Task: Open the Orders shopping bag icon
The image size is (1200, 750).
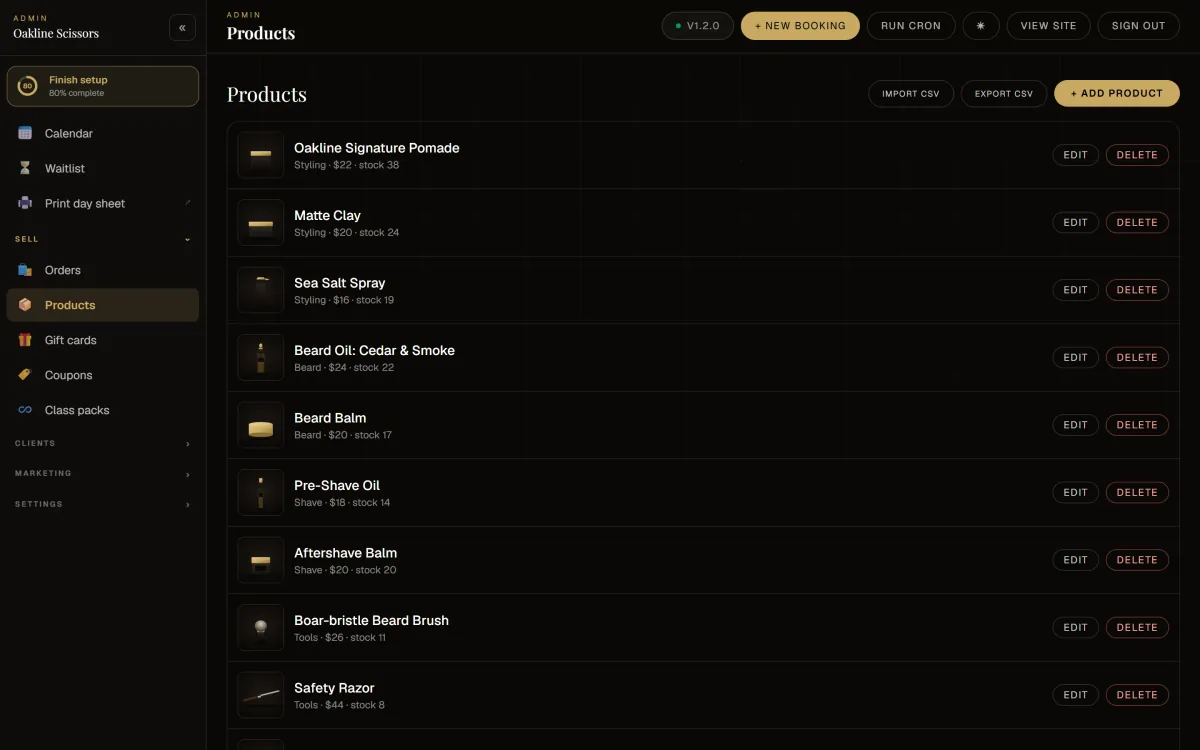Action: pyautogui.click(x=25, y=270)
